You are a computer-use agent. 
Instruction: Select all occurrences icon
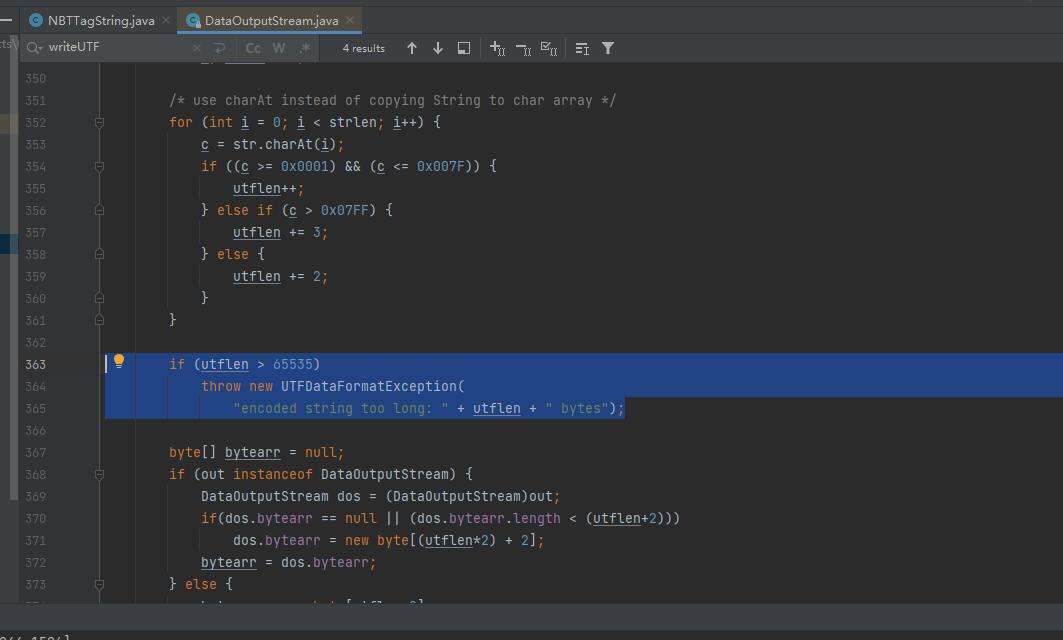549,48
